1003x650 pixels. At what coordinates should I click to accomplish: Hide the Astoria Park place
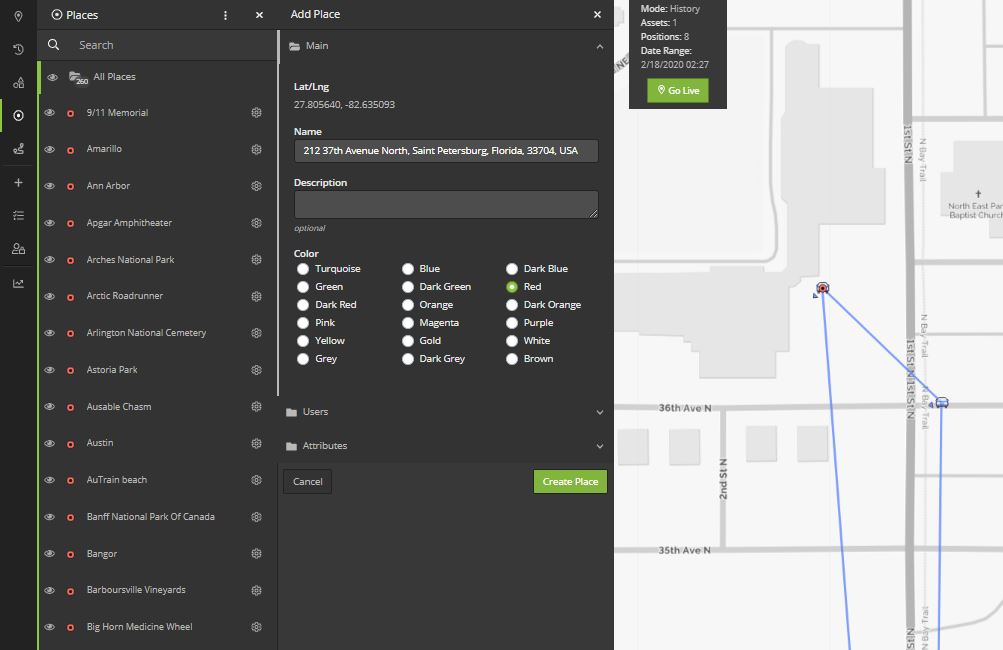click(x=49, y=370)
